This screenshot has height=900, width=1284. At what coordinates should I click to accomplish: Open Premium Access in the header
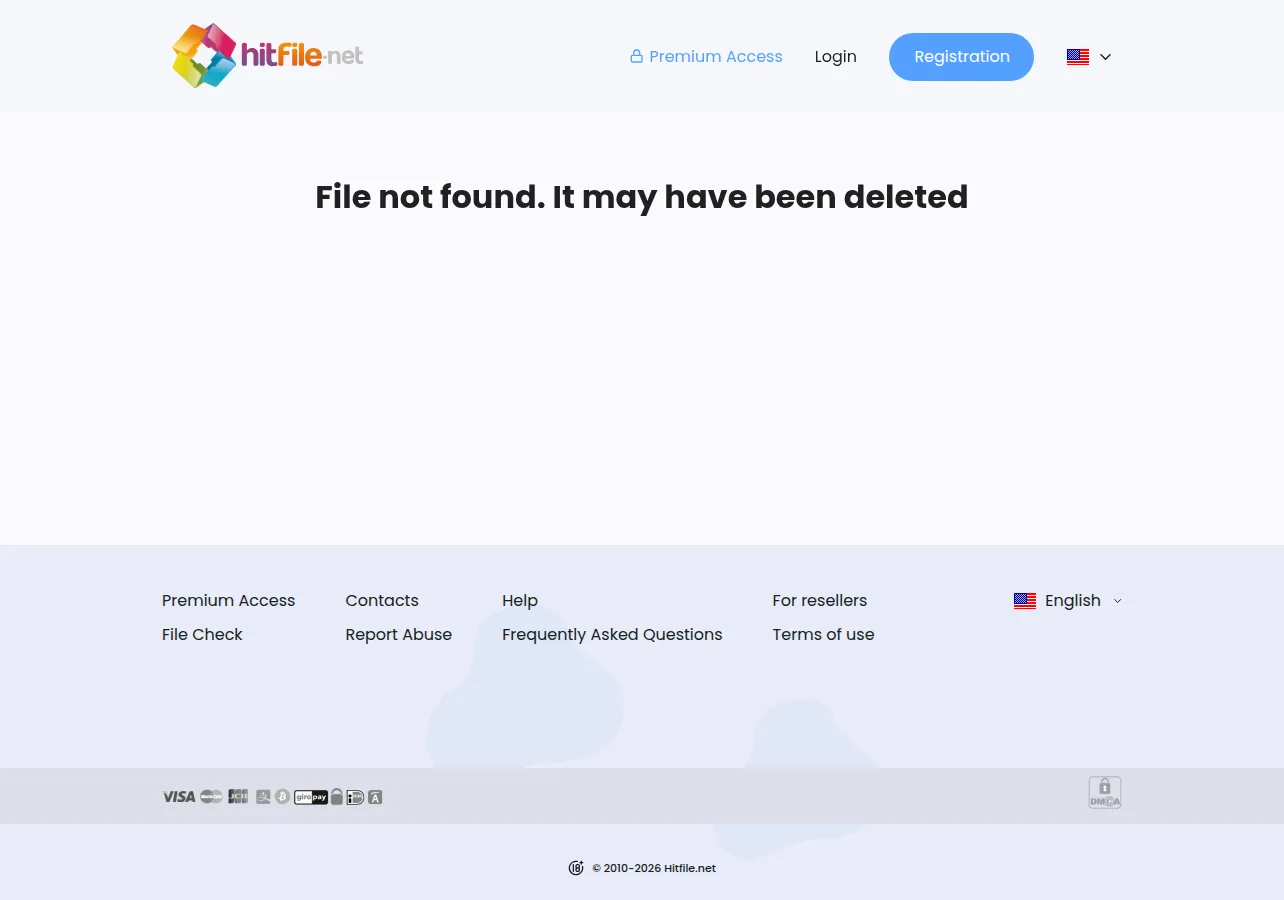click(x=706, y=57)
